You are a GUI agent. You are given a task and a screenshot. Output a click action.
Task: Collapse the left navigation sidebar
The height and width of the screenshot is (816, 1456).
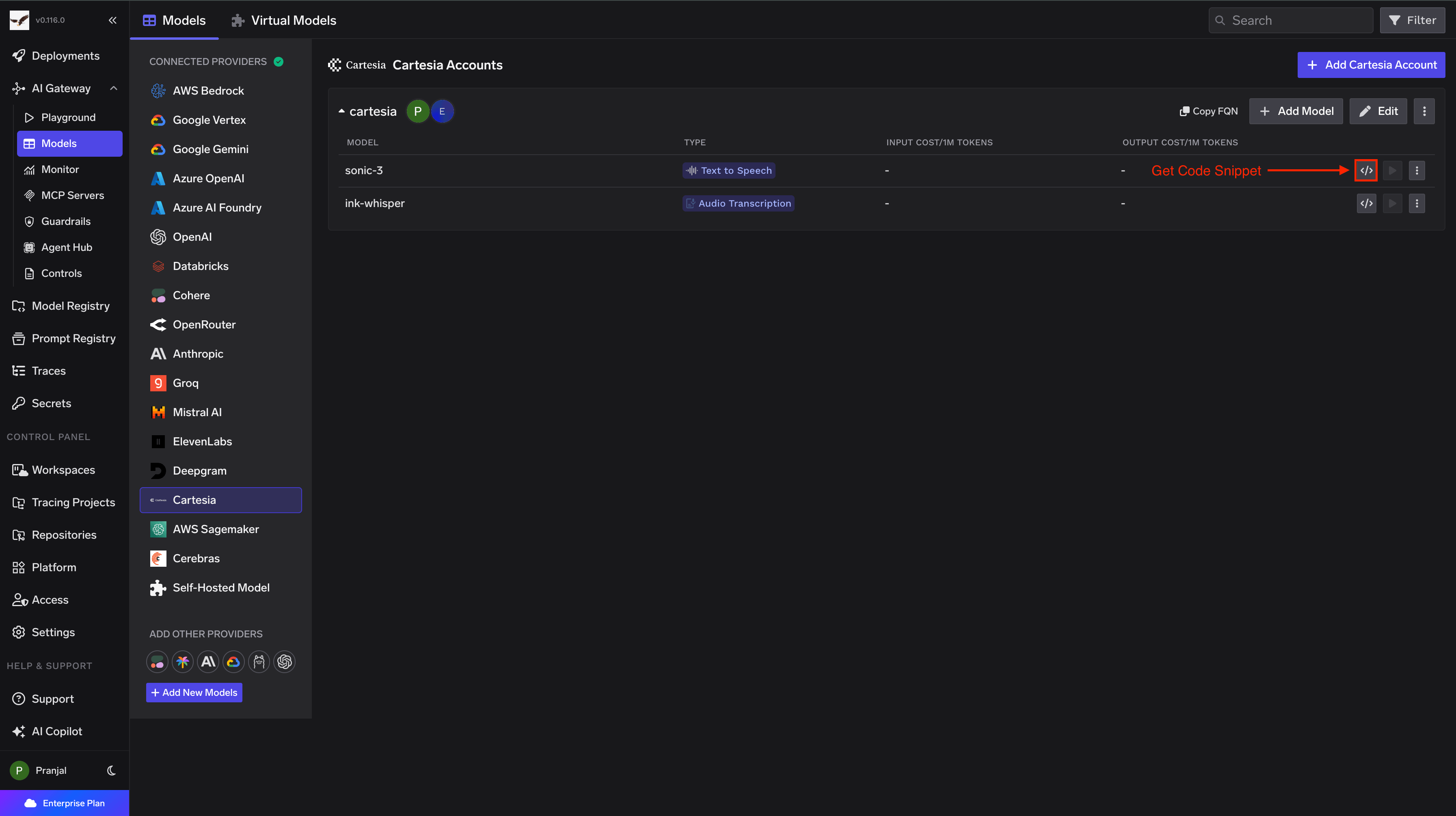coord(112,20)
